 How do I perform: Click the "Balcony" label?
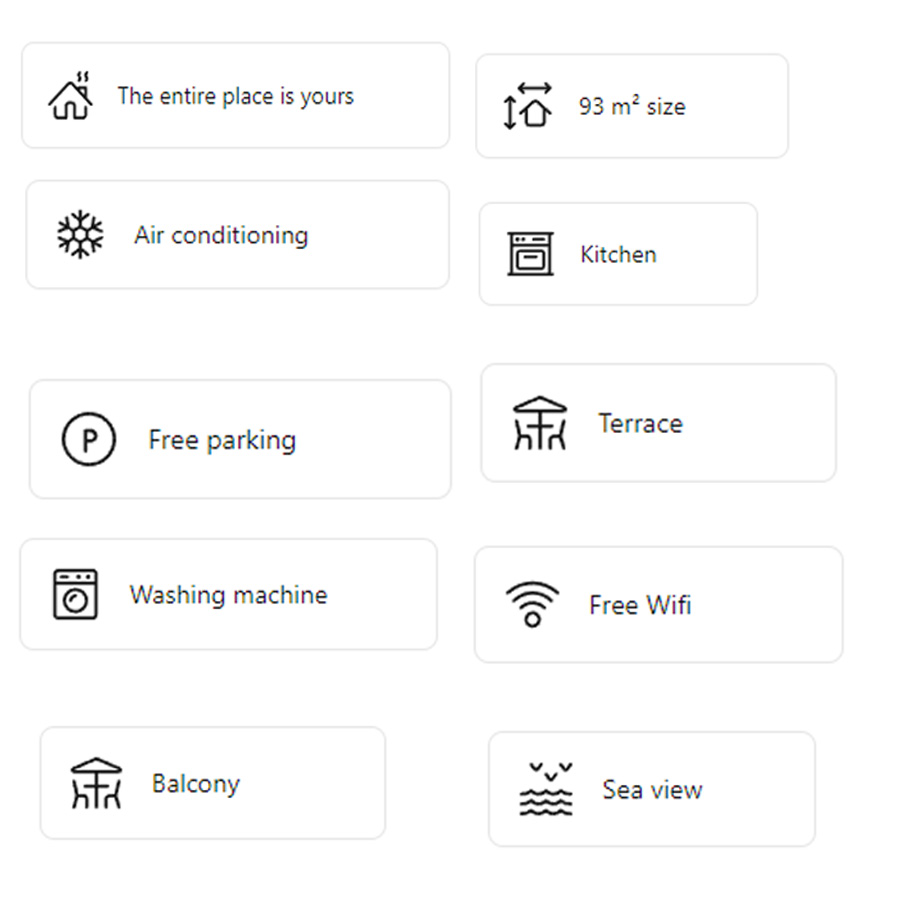click(196, 783)
